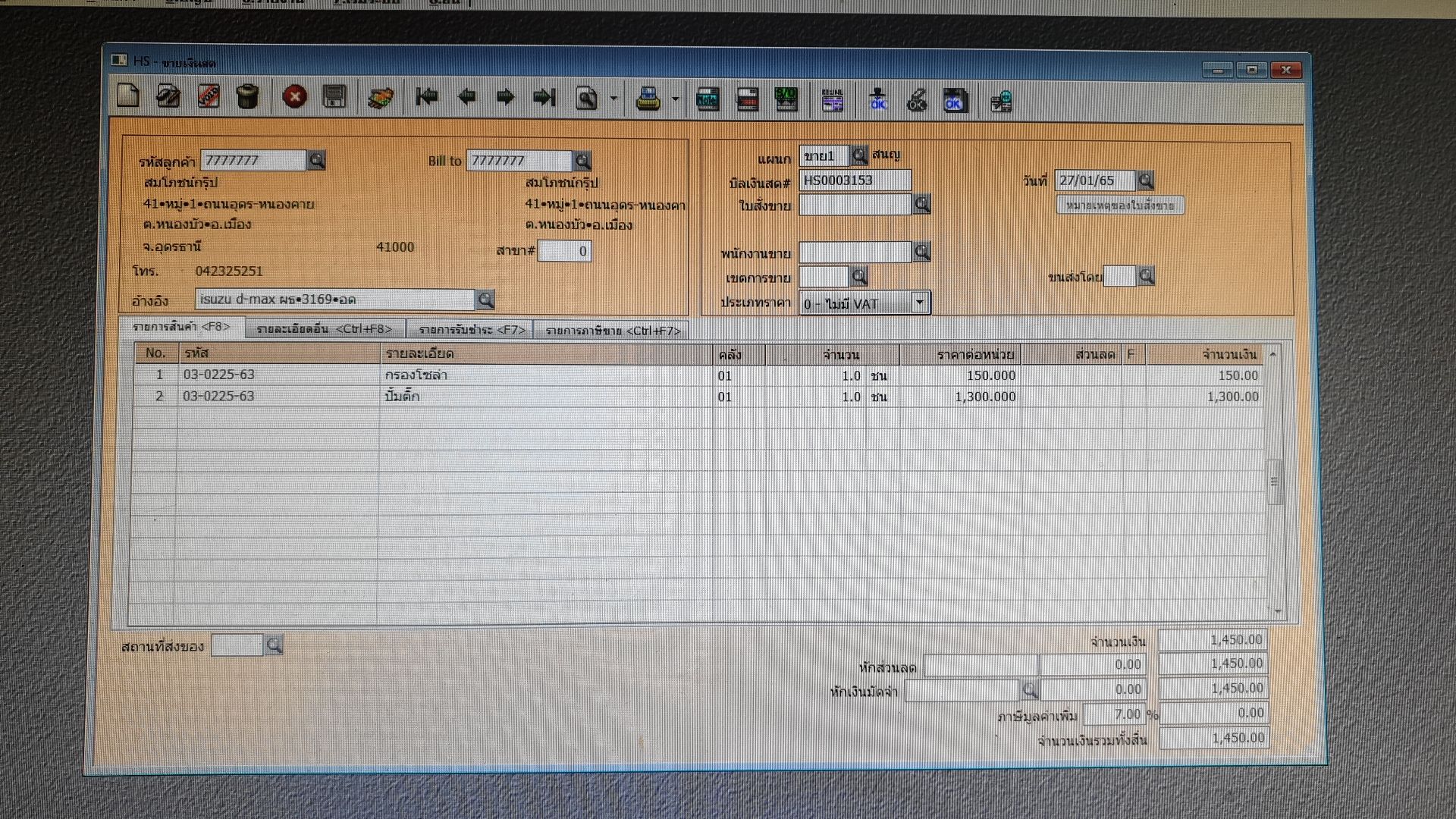
Task: Click the red cancel X icon
Action: pyautogui.click(x=295, y=96)
